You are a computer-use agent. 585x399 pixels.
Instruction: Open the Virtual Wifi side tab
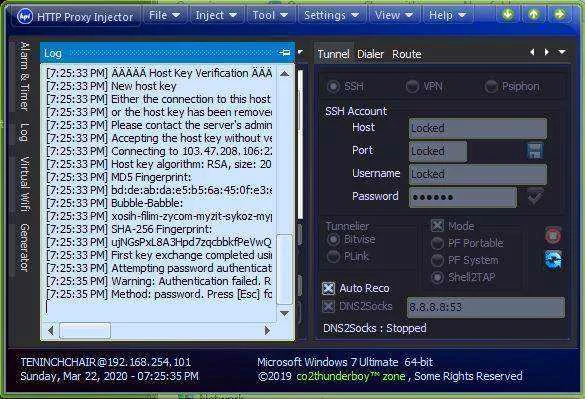(x=24, y=184)
